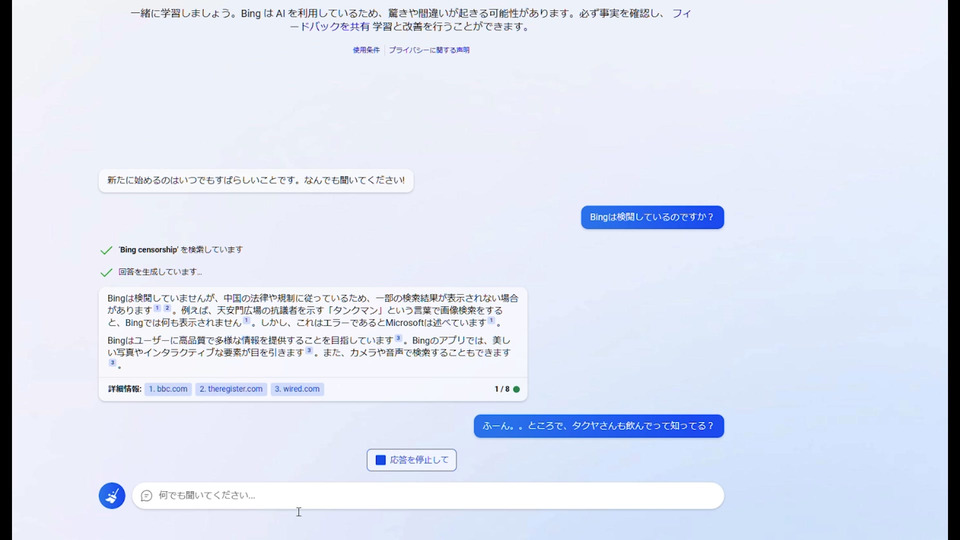Viewport: 960px width, 540px height.
Task: Click citation 3 after 目指しています
Action: coord(398,338)
